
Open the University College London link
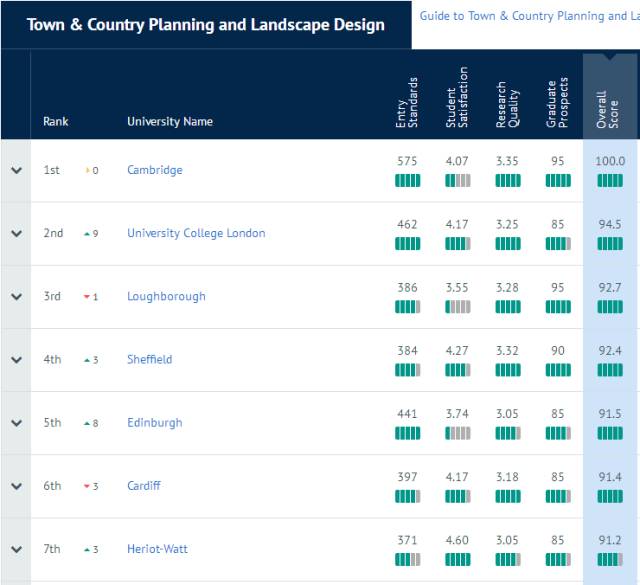tap(196, 233)
